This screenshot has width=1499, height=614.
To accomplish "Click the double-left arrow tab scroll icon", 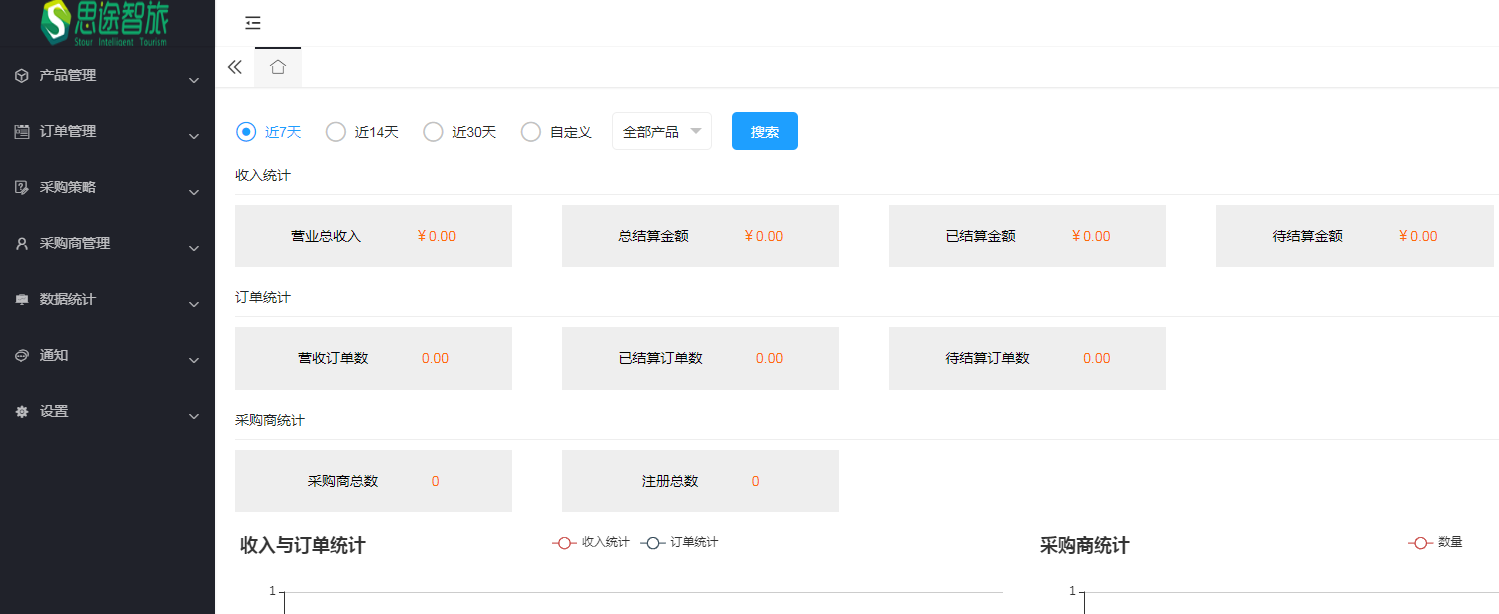I will click(x=235, y=67).
